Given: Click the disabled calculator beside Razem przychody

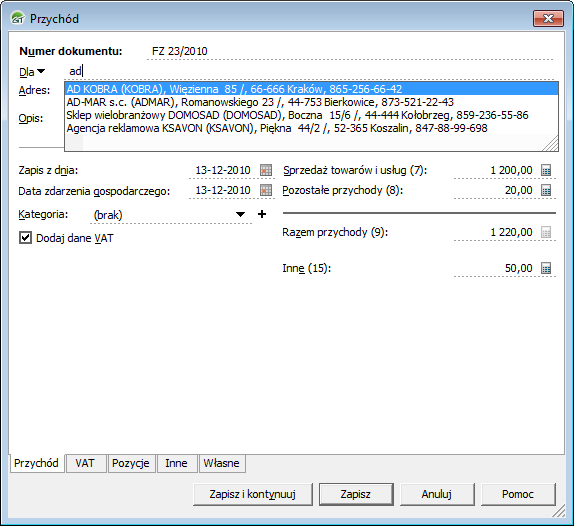Looking at the screenshot, I should pos(546,232).
